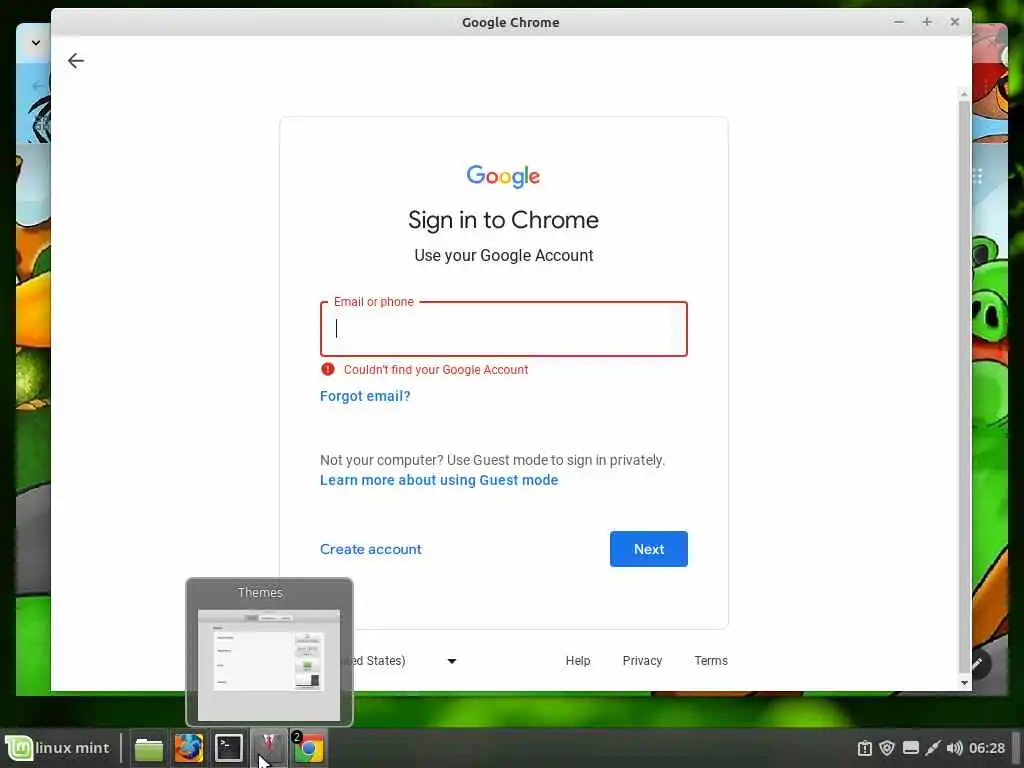This screenshot has width=1024, height=768.
Task: Minimize the Google Chrome window
Action: tap(899, 22)
